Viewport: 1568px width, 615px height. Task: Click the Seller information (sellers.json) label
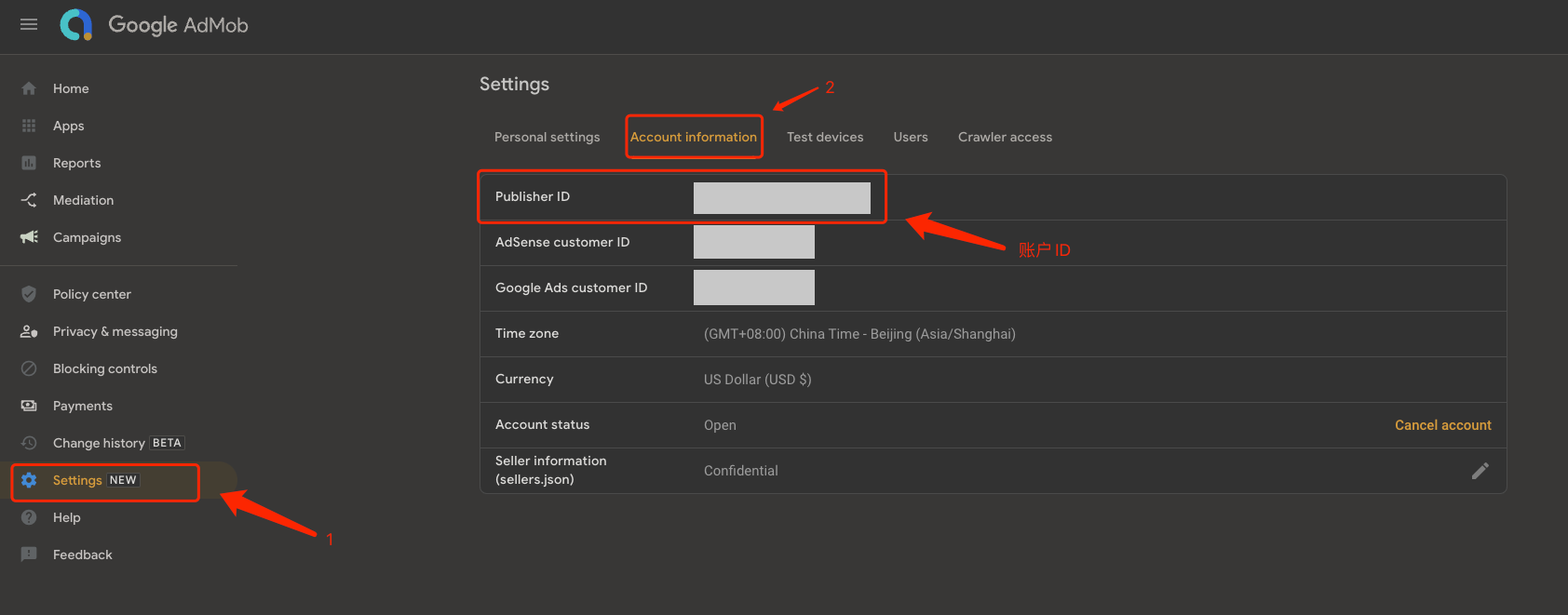[550, 470]
